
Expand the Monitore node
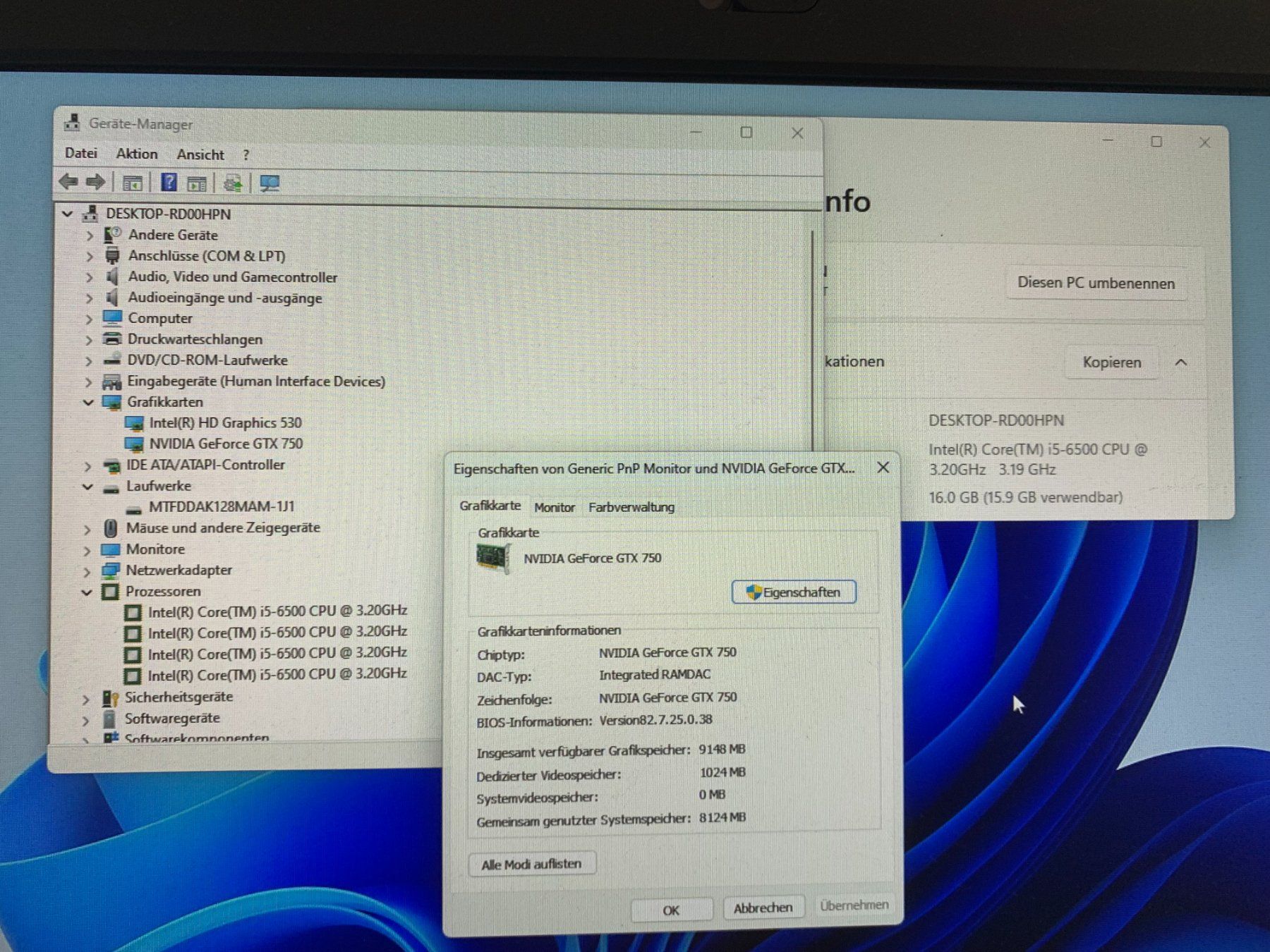click(x=87, y=550)
